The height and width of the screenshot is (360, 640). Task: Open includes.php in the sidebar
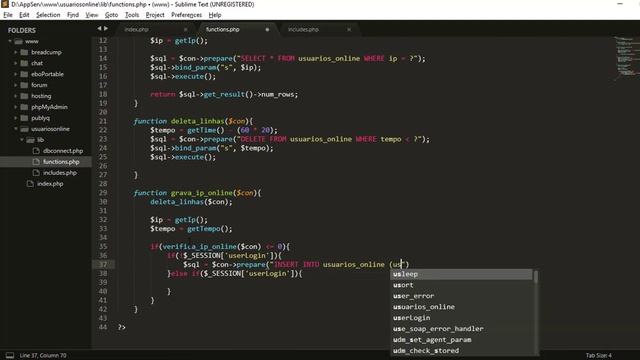point(60,173)
